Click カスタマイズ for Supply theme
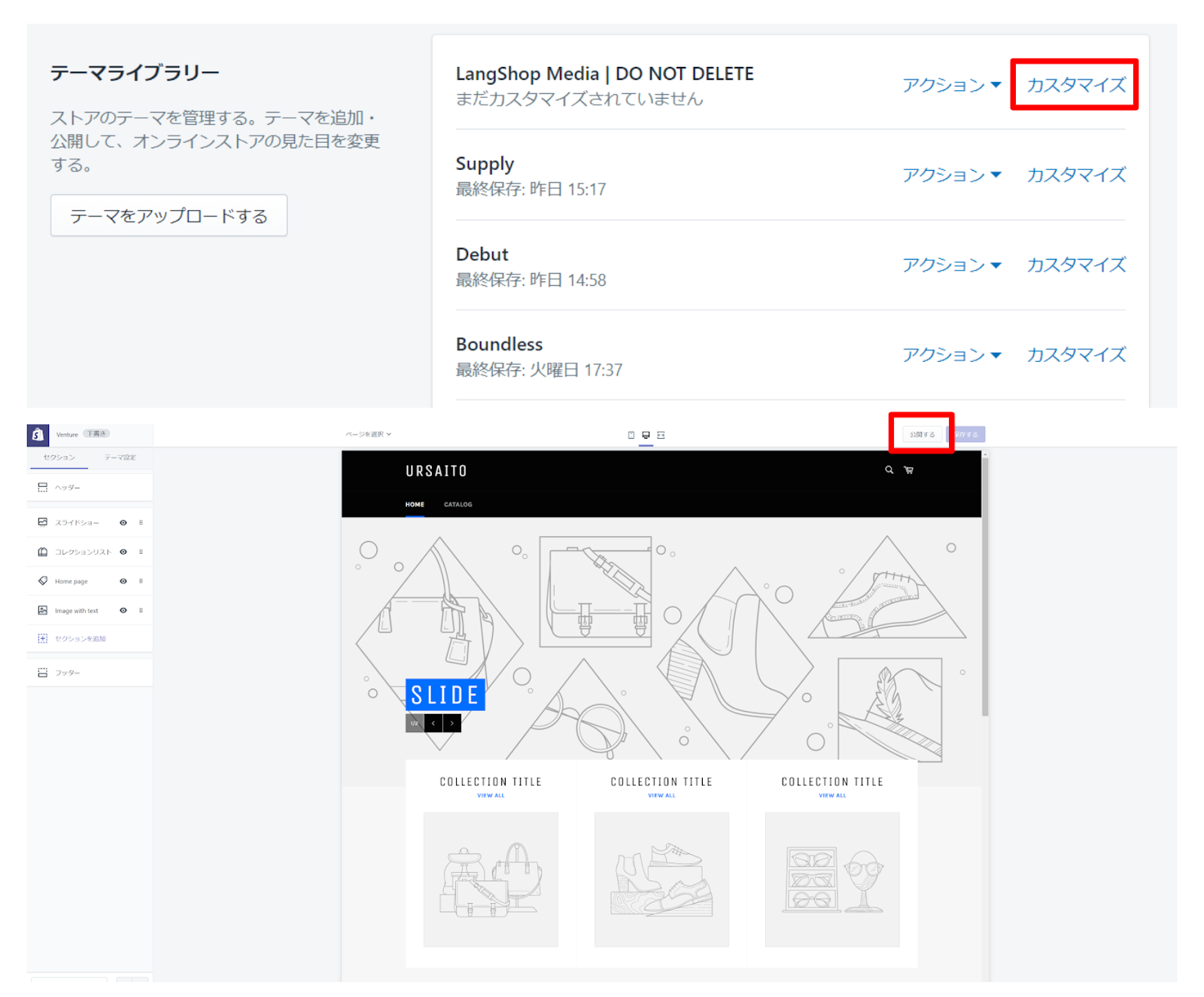Image resolution: width=1204 pixels, height=997 pixels. (x=1077, y=175)
